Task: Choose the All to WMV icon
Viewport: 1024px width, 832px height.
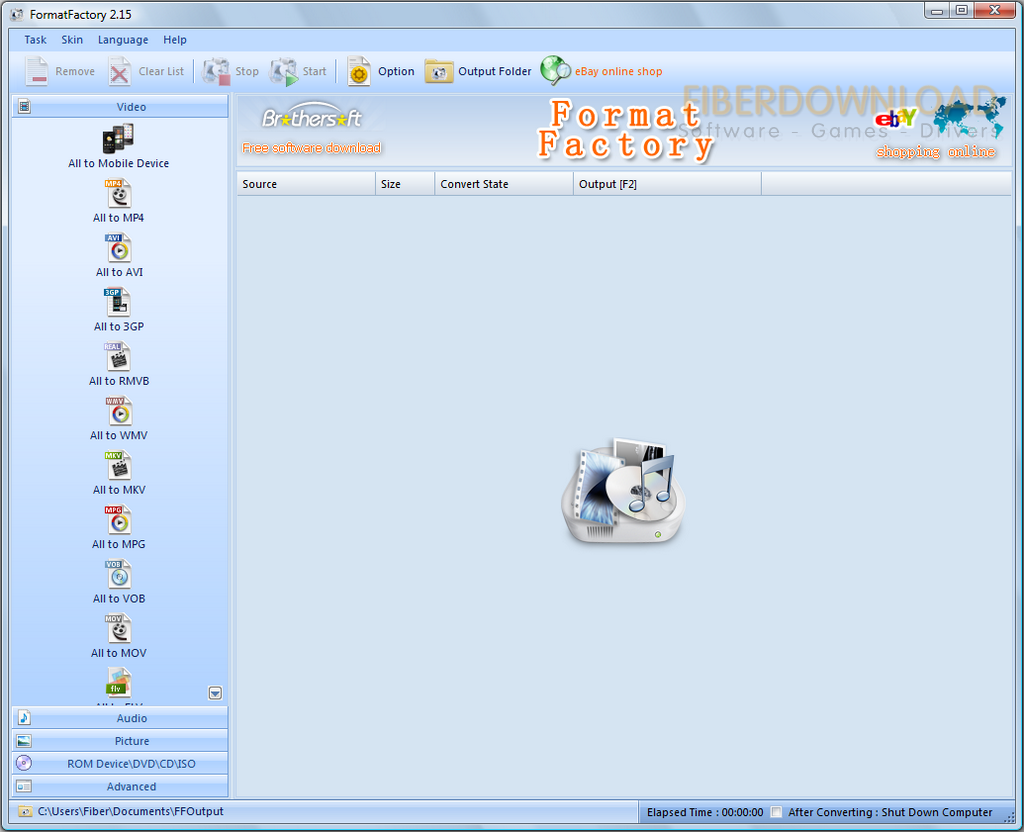Action: click(118, 411)
